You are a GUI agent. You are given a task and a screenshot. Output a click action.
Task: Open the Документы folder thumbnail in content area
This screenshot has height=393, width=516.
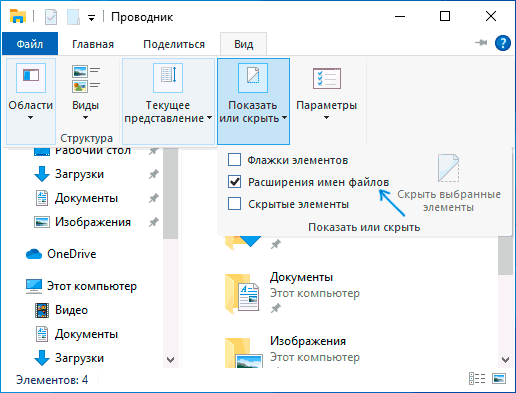tap(242, 294)
